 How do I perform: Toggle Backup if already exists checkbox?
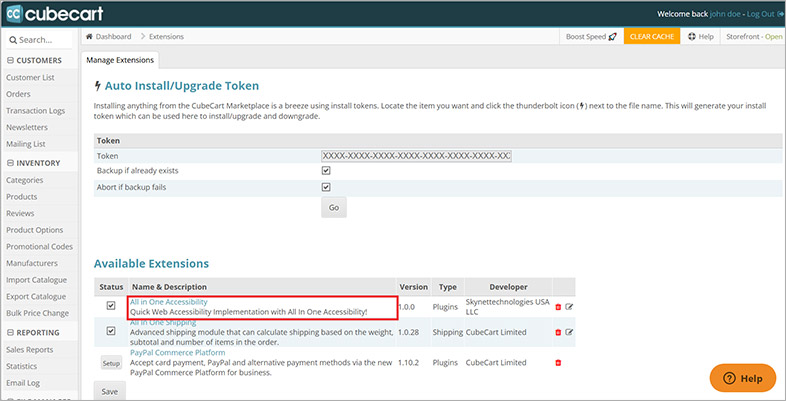(326, 171)
